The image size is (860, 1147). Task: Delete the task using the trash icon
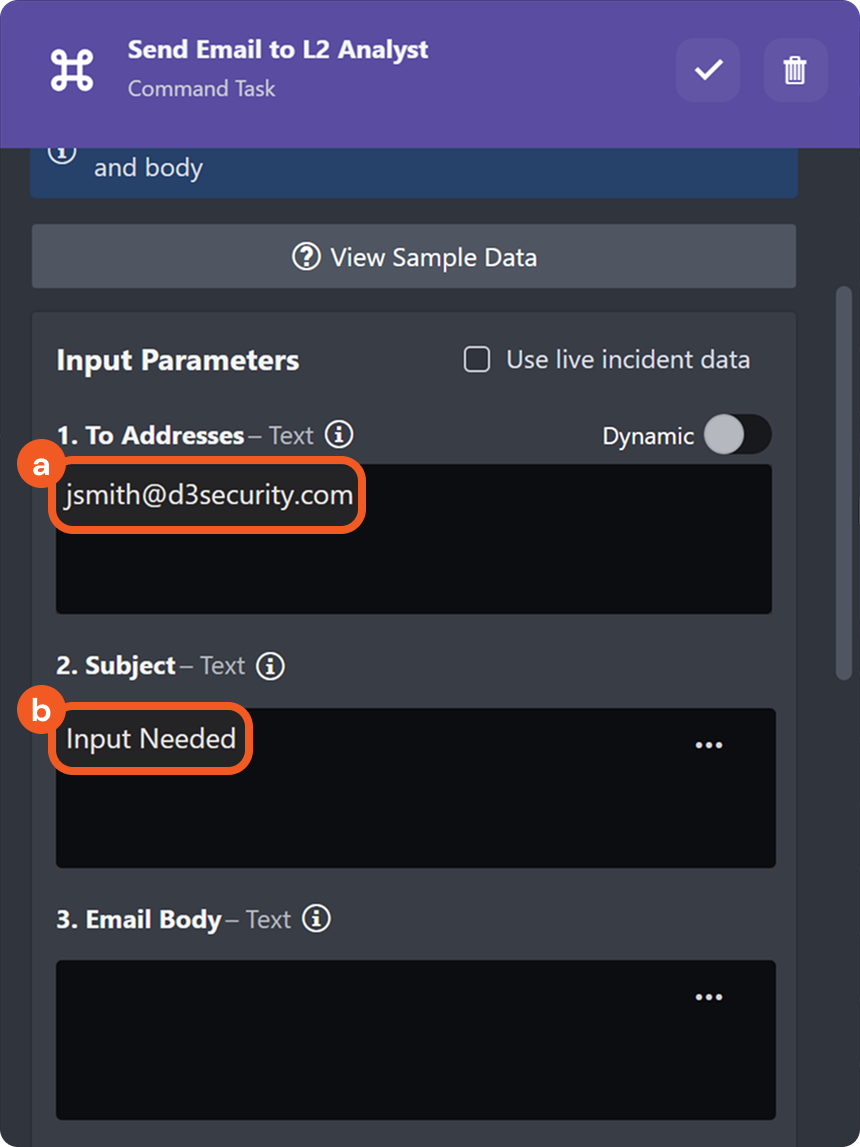coord(795,70)
